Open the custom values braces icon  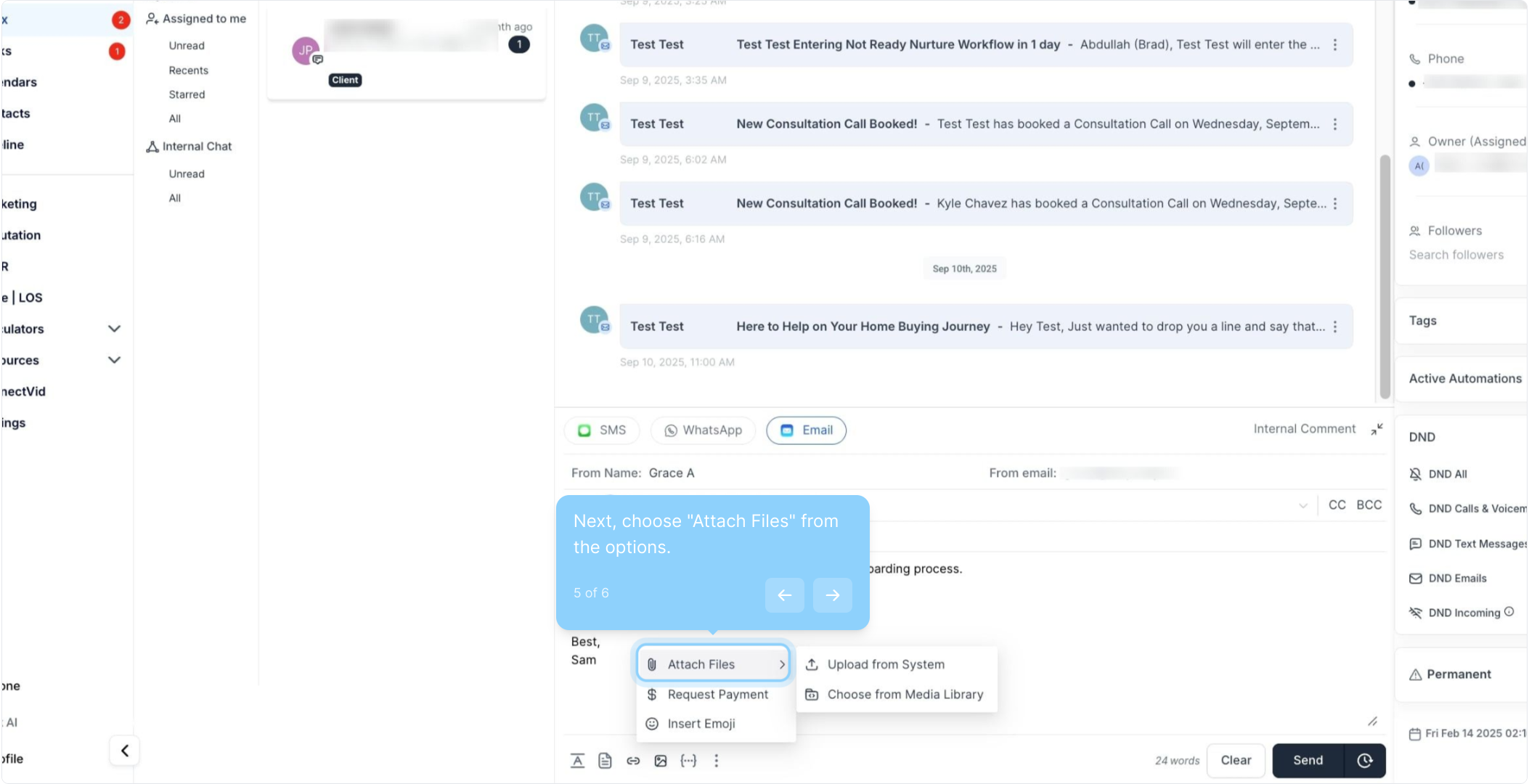pyautogui.click(x=688, y=760)
